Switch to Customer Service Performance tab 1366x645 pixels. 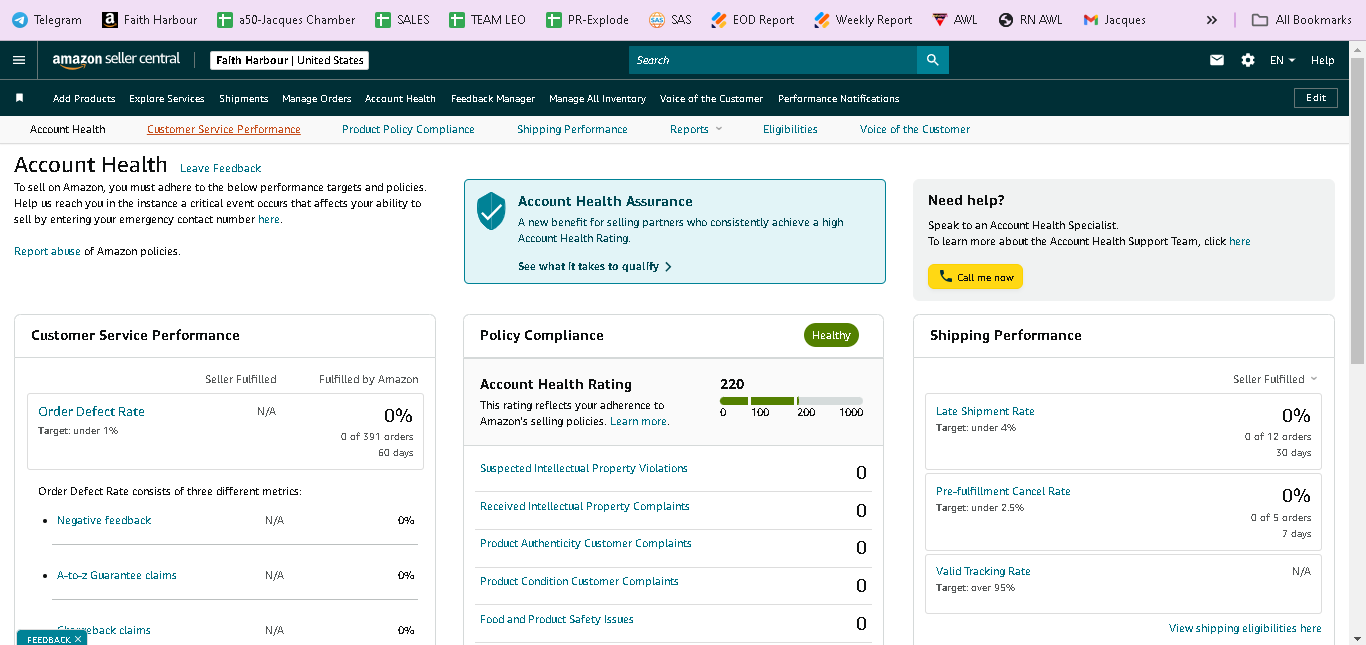tap(224, 129)
